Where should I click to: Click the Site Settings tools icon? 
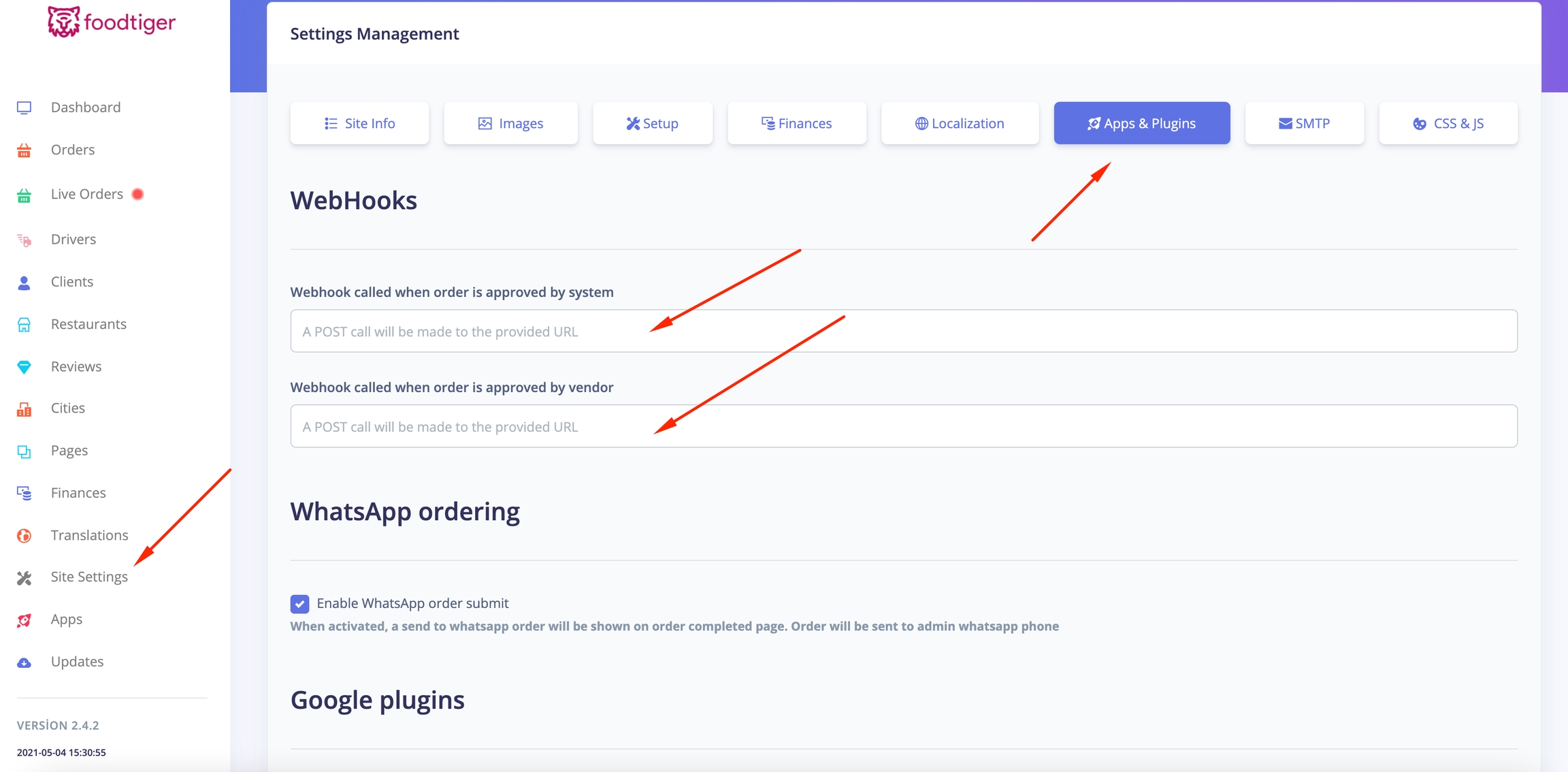tap(24, 578)
